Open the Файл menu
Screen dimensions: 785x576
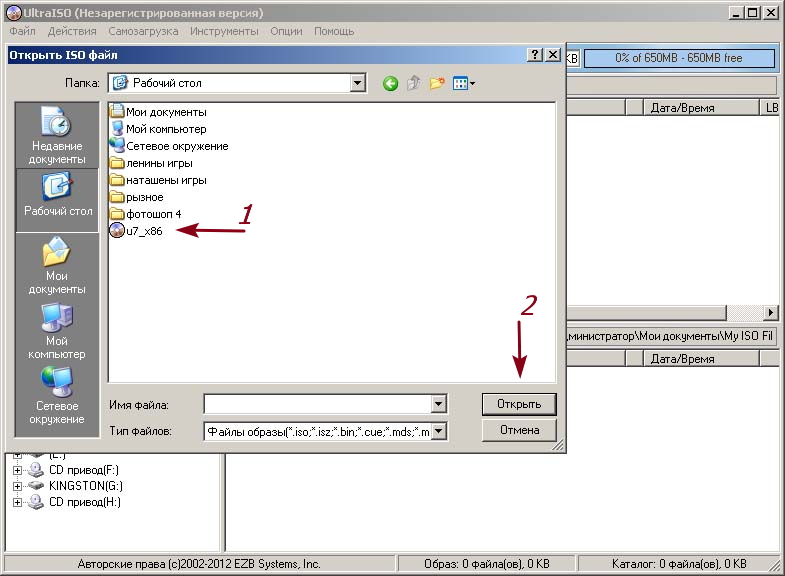coord(22,31)
